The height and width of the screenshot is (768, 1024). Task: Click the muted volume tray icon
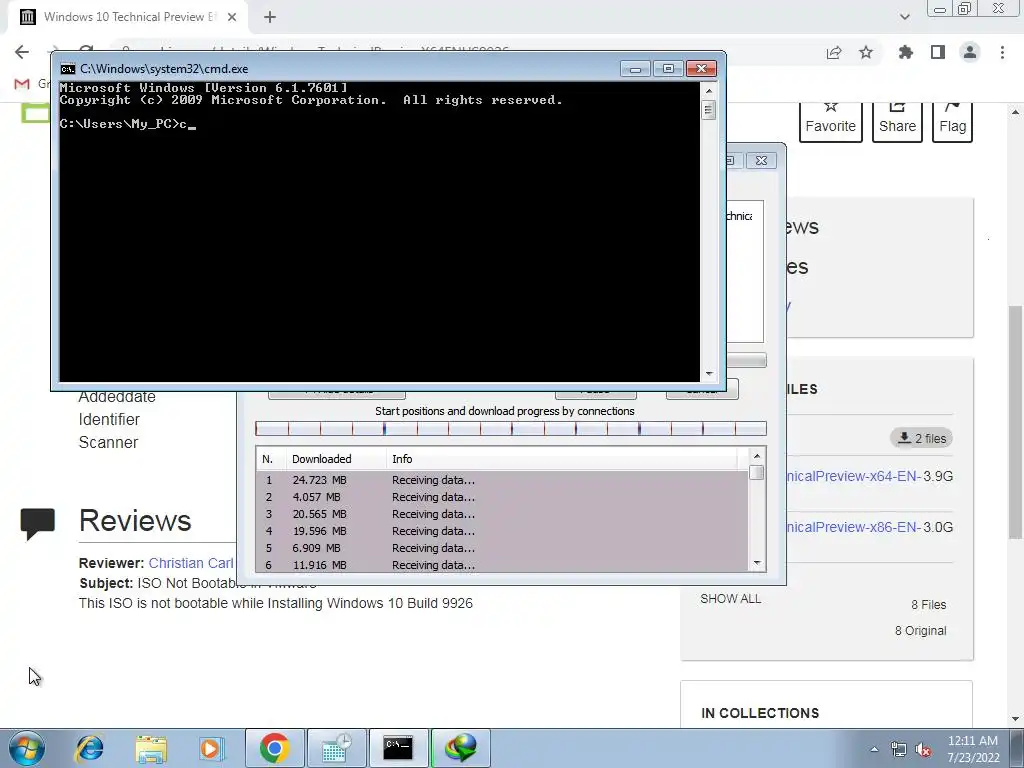click(x=923, y=750)
